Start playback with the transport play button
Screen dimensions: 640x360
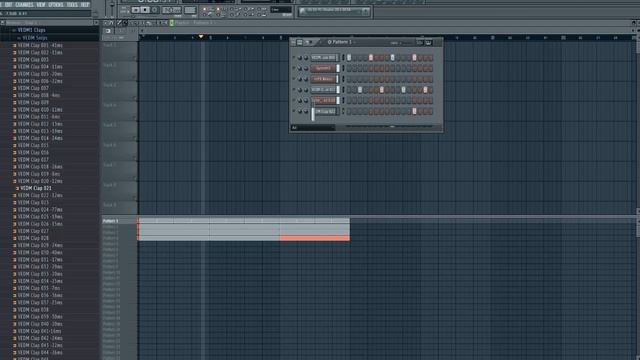click(x=136, y=10)
